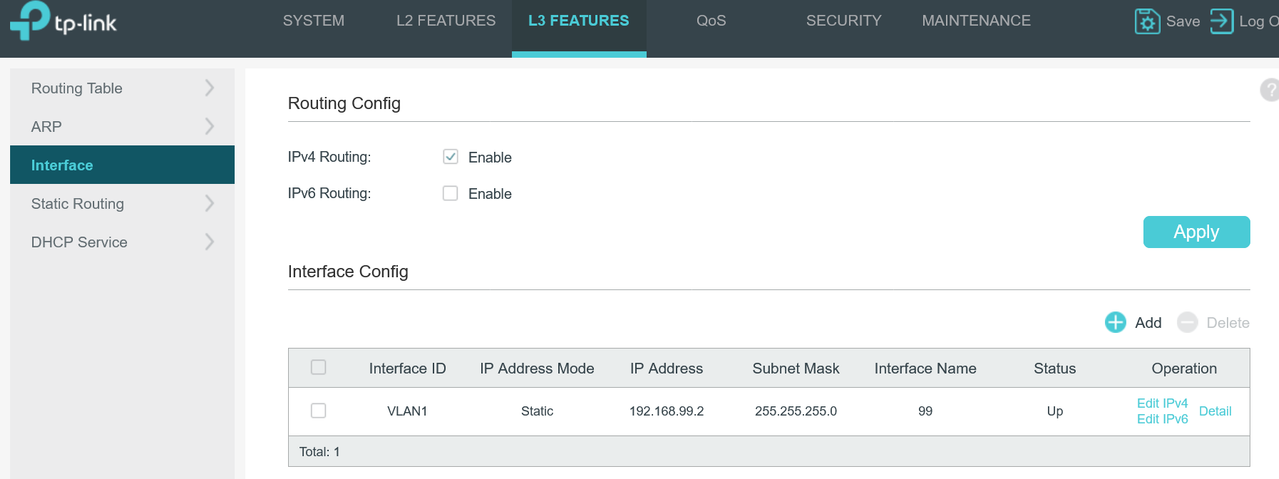
Task: Click the IP address 192.168.99.2
Action: point(667,411)
